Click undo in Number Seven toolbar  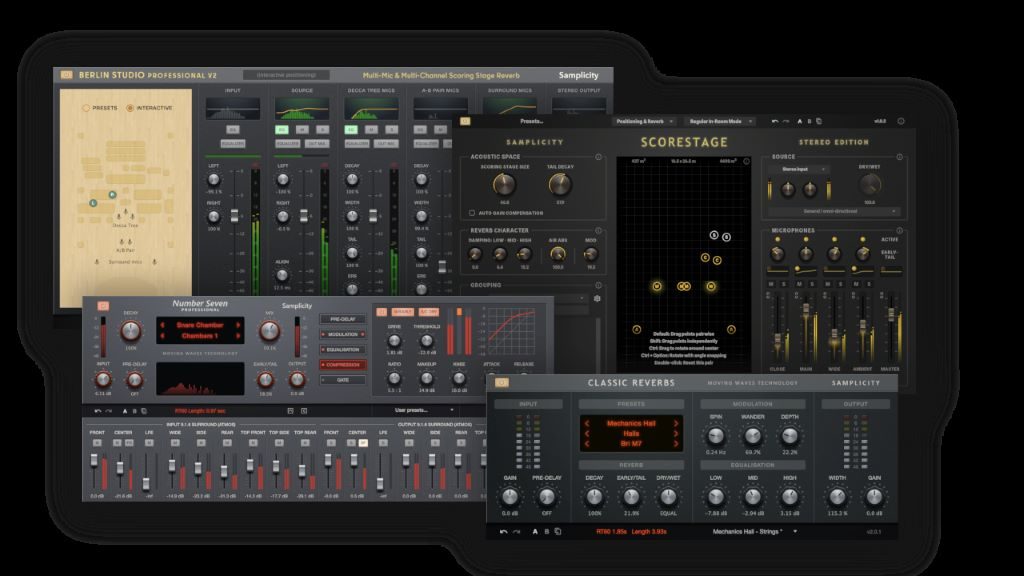point(97,411)
